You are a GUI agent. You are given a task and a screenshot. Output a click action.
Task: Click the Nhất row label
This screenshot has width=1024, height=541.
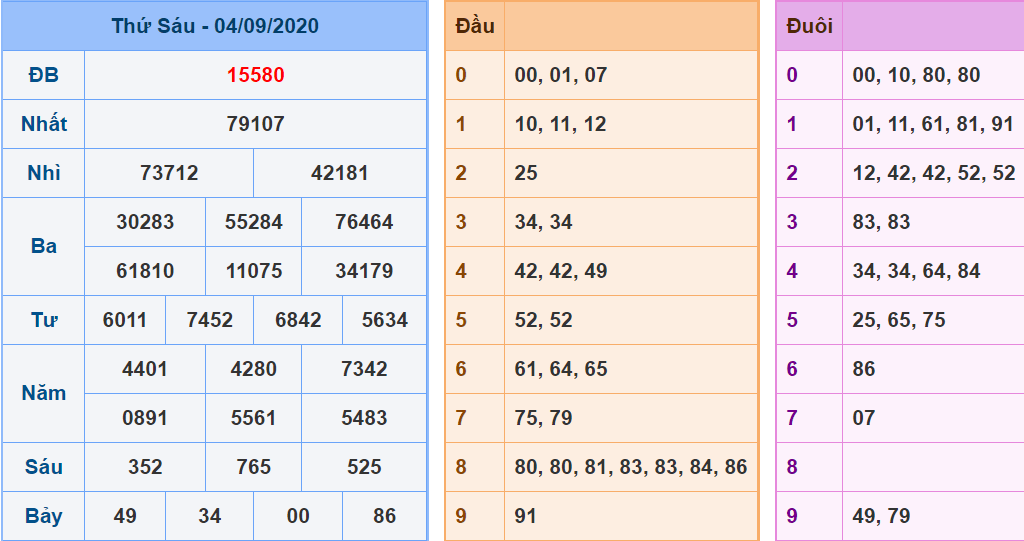tap(43, 124)
